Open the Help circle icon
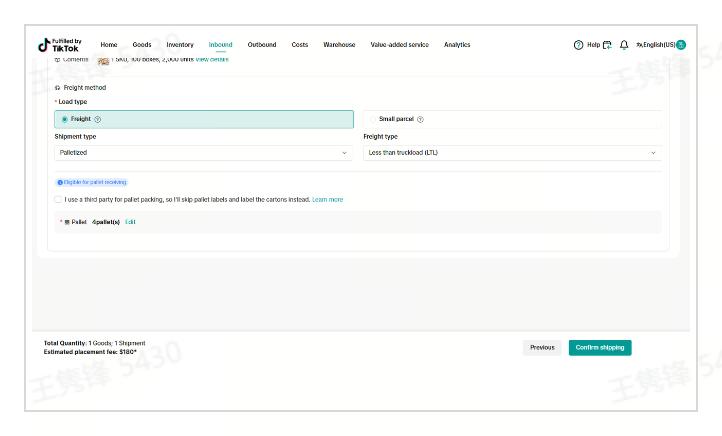722x436 pixels. tap(578, 45)
